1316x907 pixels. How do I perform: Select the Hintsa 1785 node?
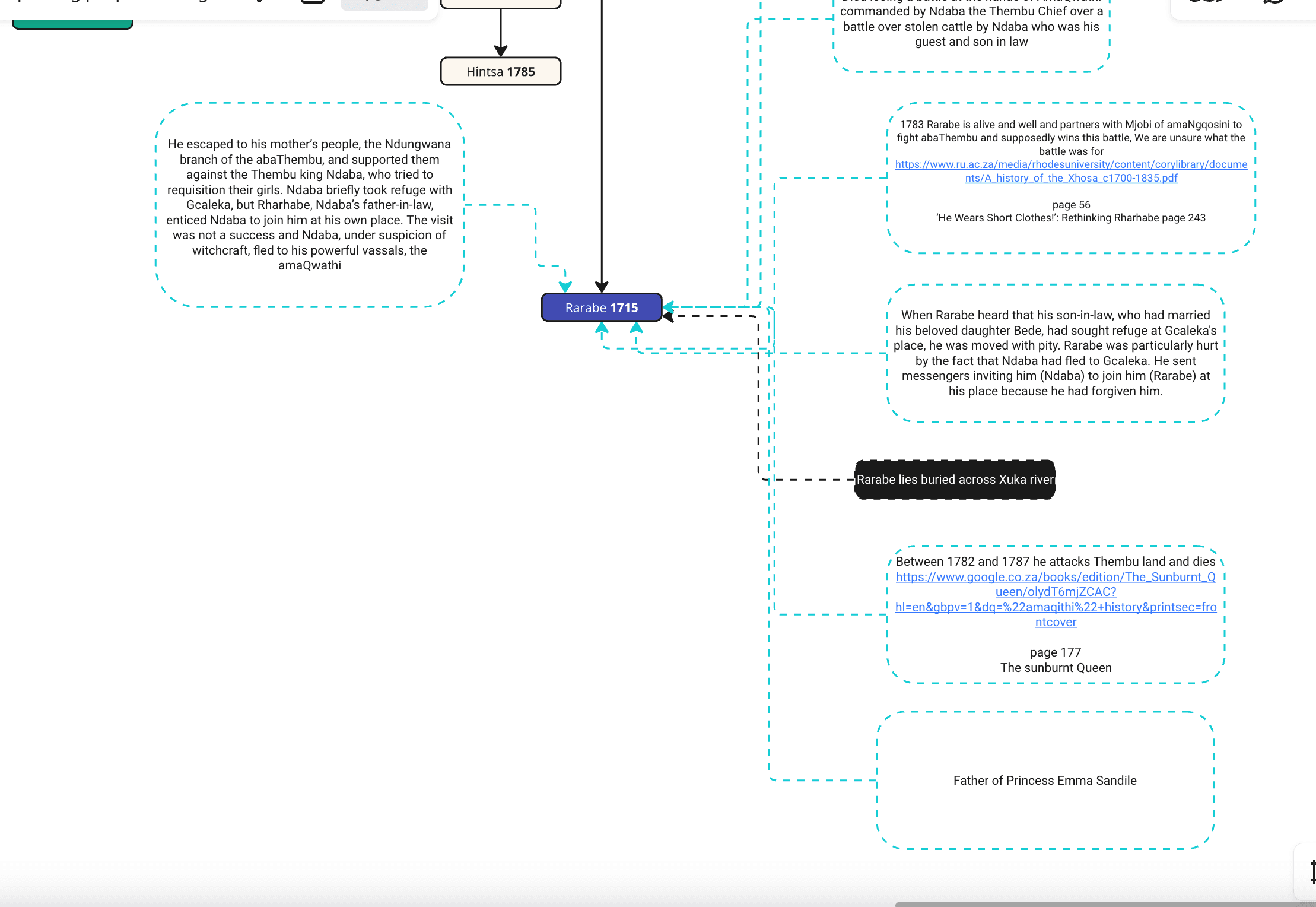(x=501, y=72)
